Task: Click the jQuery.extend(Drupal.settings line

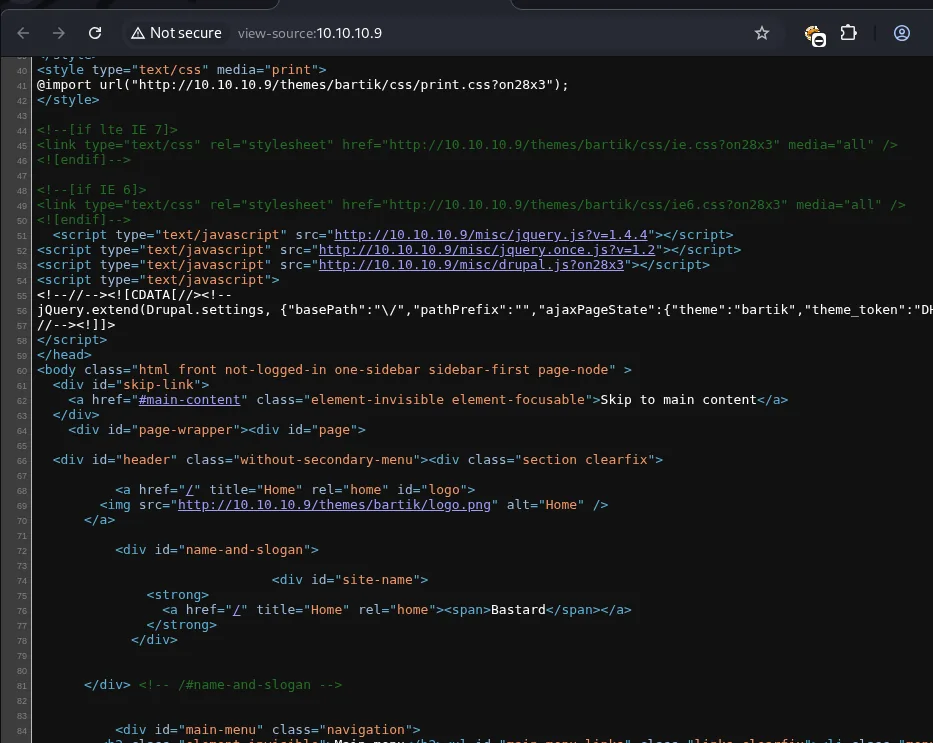Action: point(484,310)
